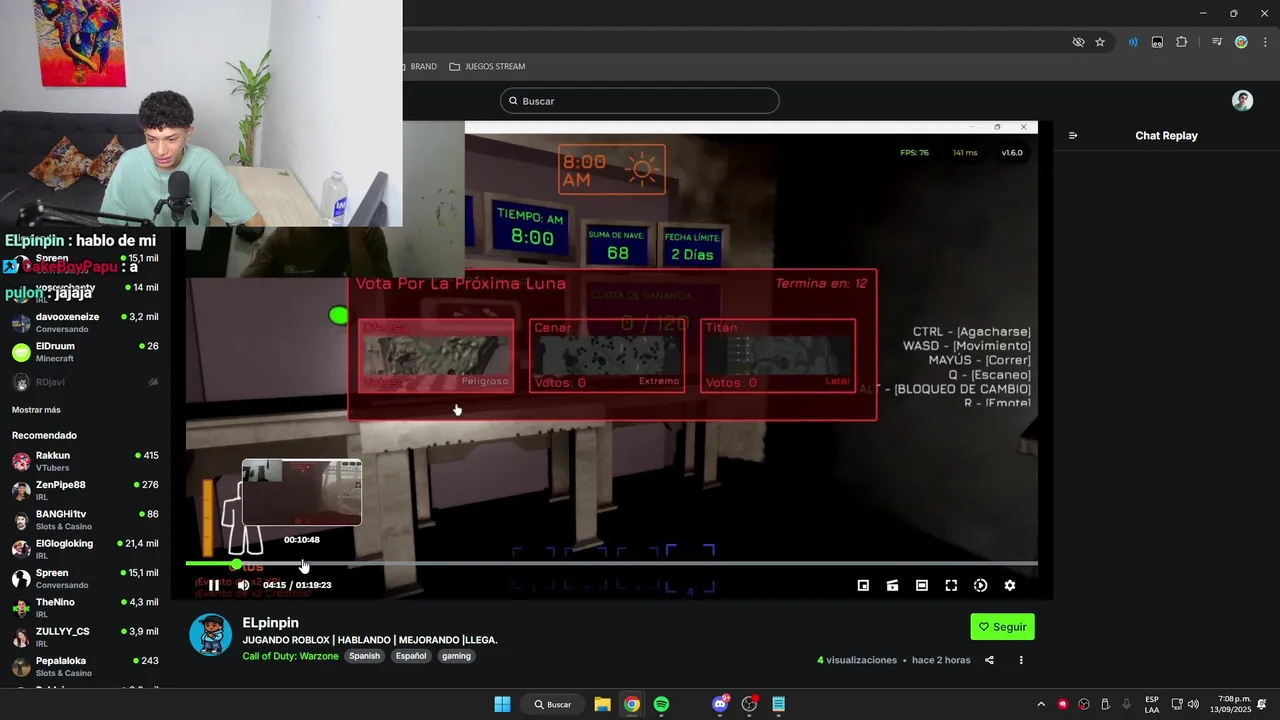Screen dimensions: 1280x720
Task: Pause the video playback
Action: [x=214, y=585]
